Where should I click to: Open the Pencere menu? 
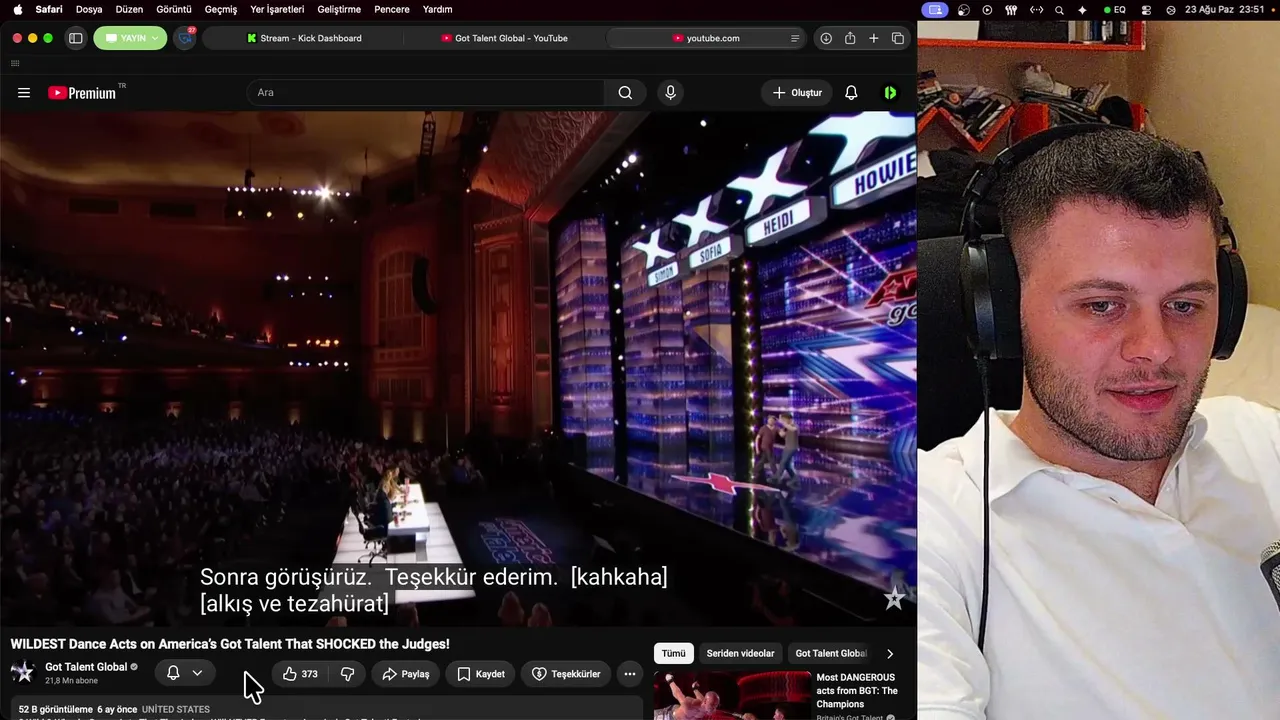(392, 9)
